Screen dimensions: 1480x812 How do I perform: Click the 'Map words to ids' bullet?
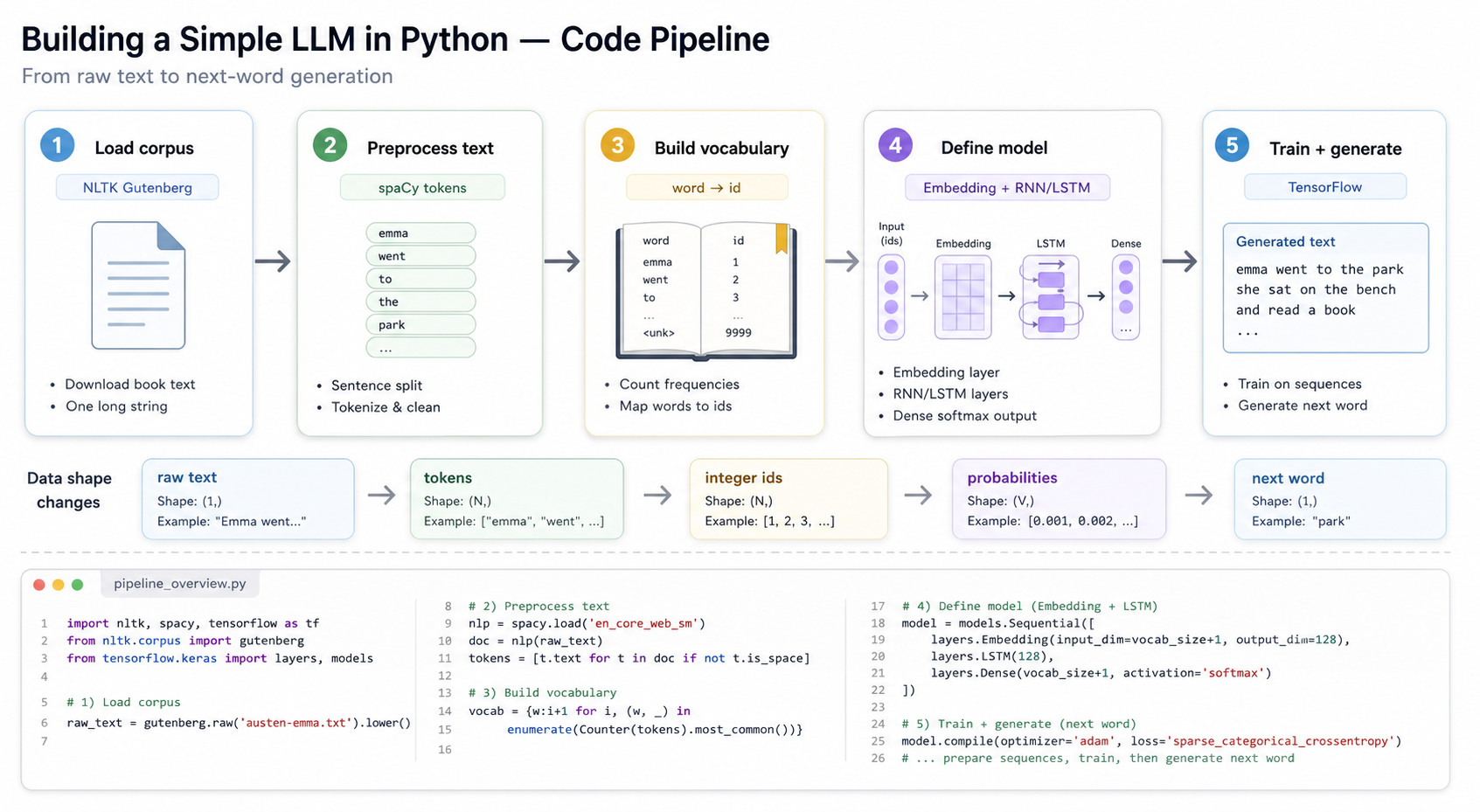676,406
